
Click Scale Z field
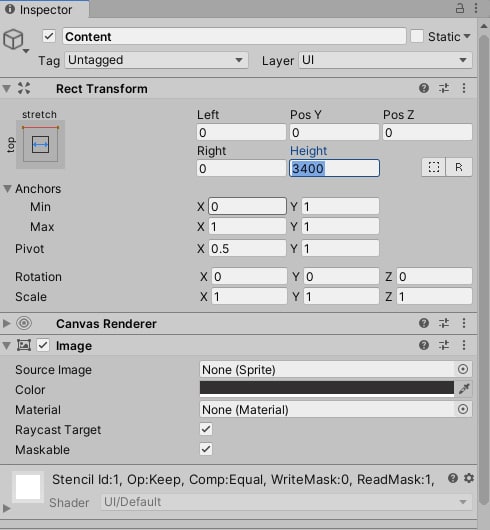coord(434,296)
